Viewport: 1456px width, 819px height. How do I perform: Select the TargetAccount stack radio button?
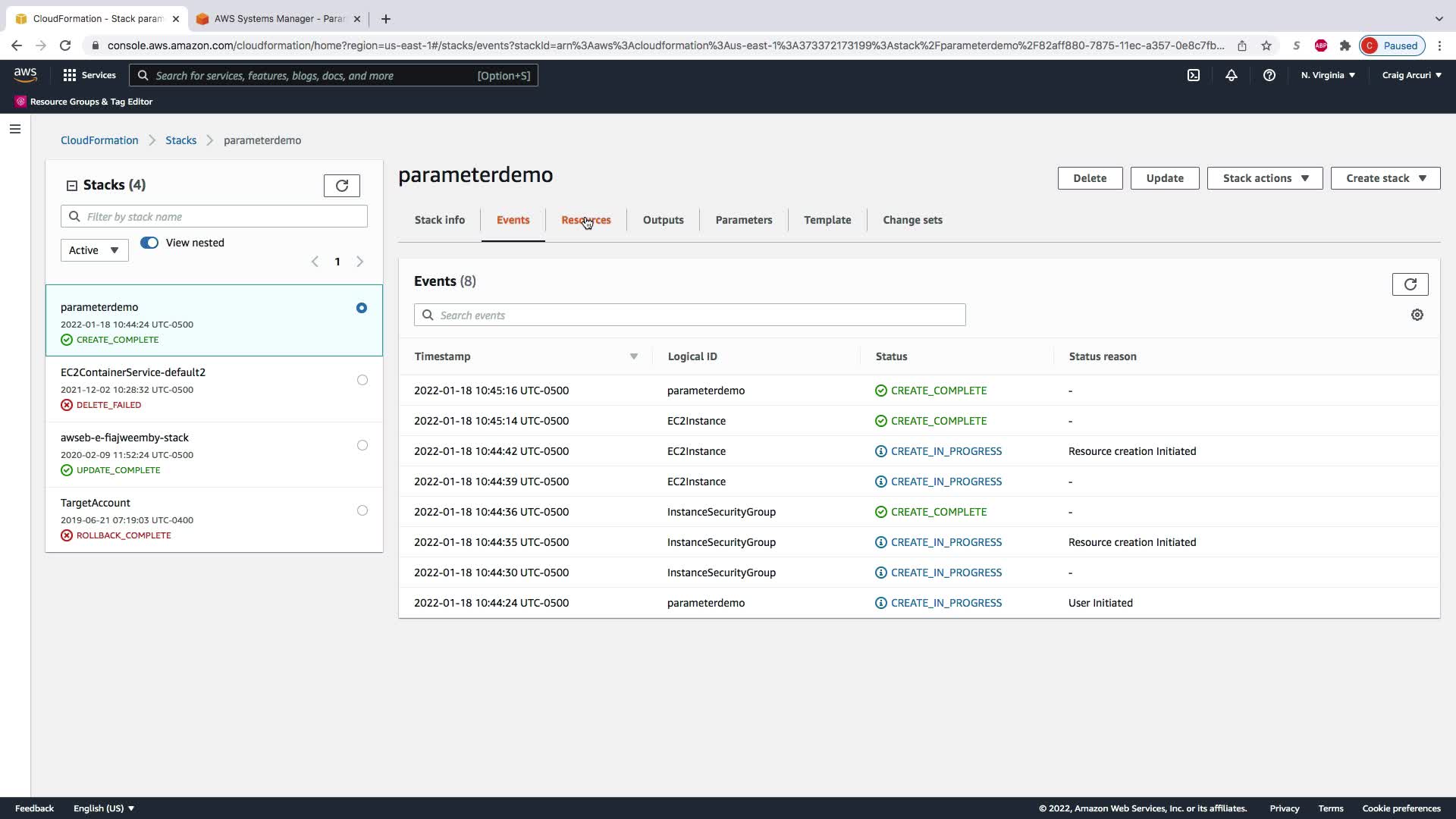pos(362,510)
